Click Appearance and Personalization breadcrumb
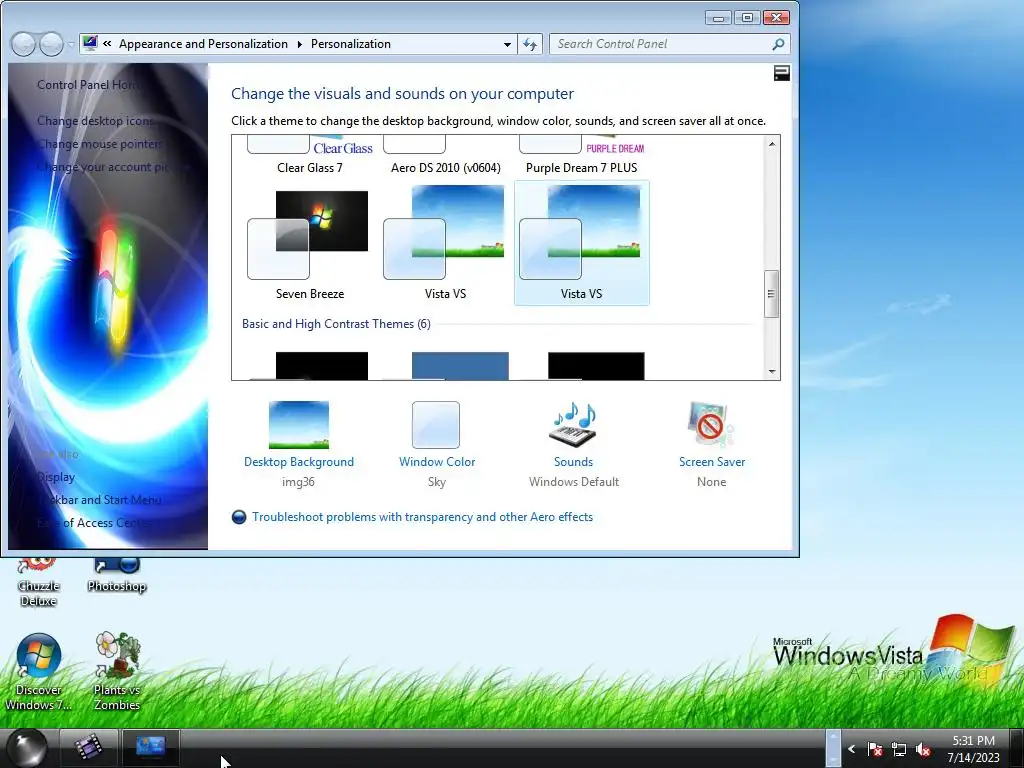 point(203,44)
